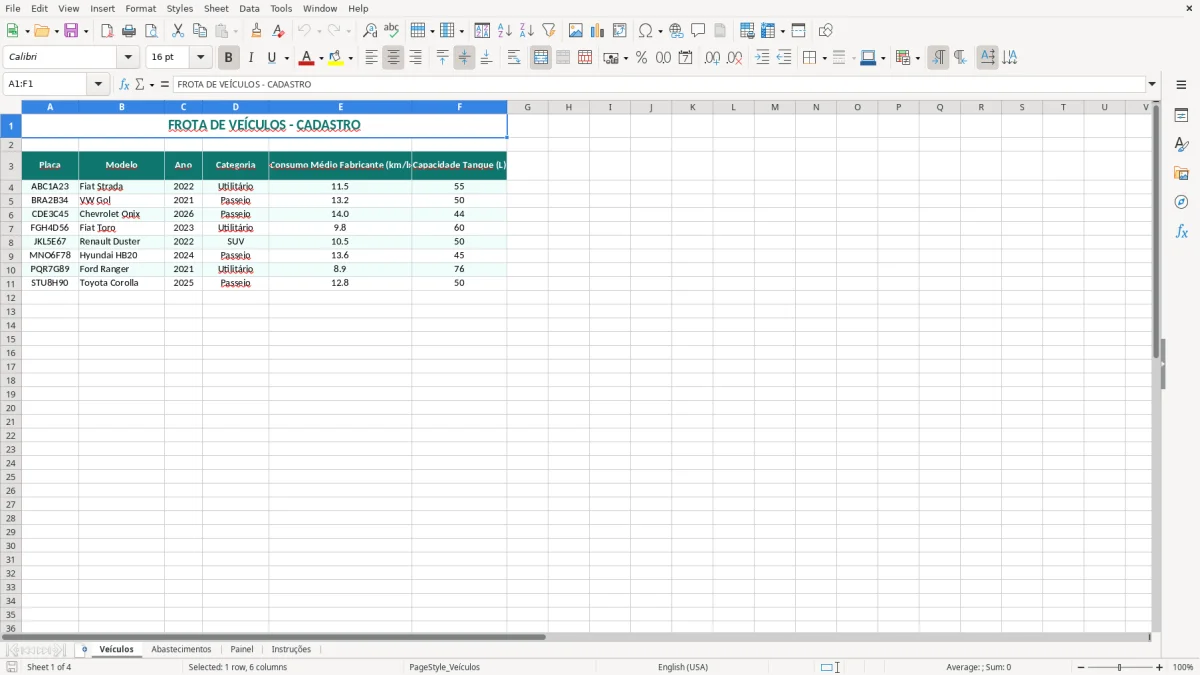Toggle Wrap Text
The width and height of the screenshot is (1200, 675).
[514, 58]
